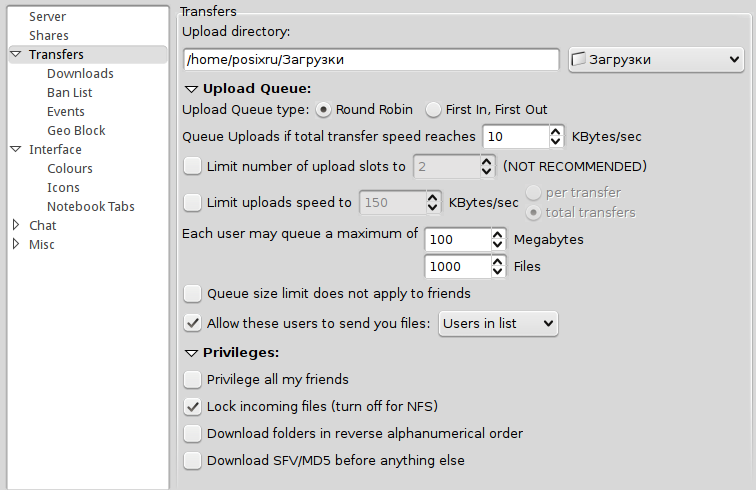The height and width of the screenshot is (490, 756).
Task: Click the queue uploads speed field showing 10
Action: point(515,137)
